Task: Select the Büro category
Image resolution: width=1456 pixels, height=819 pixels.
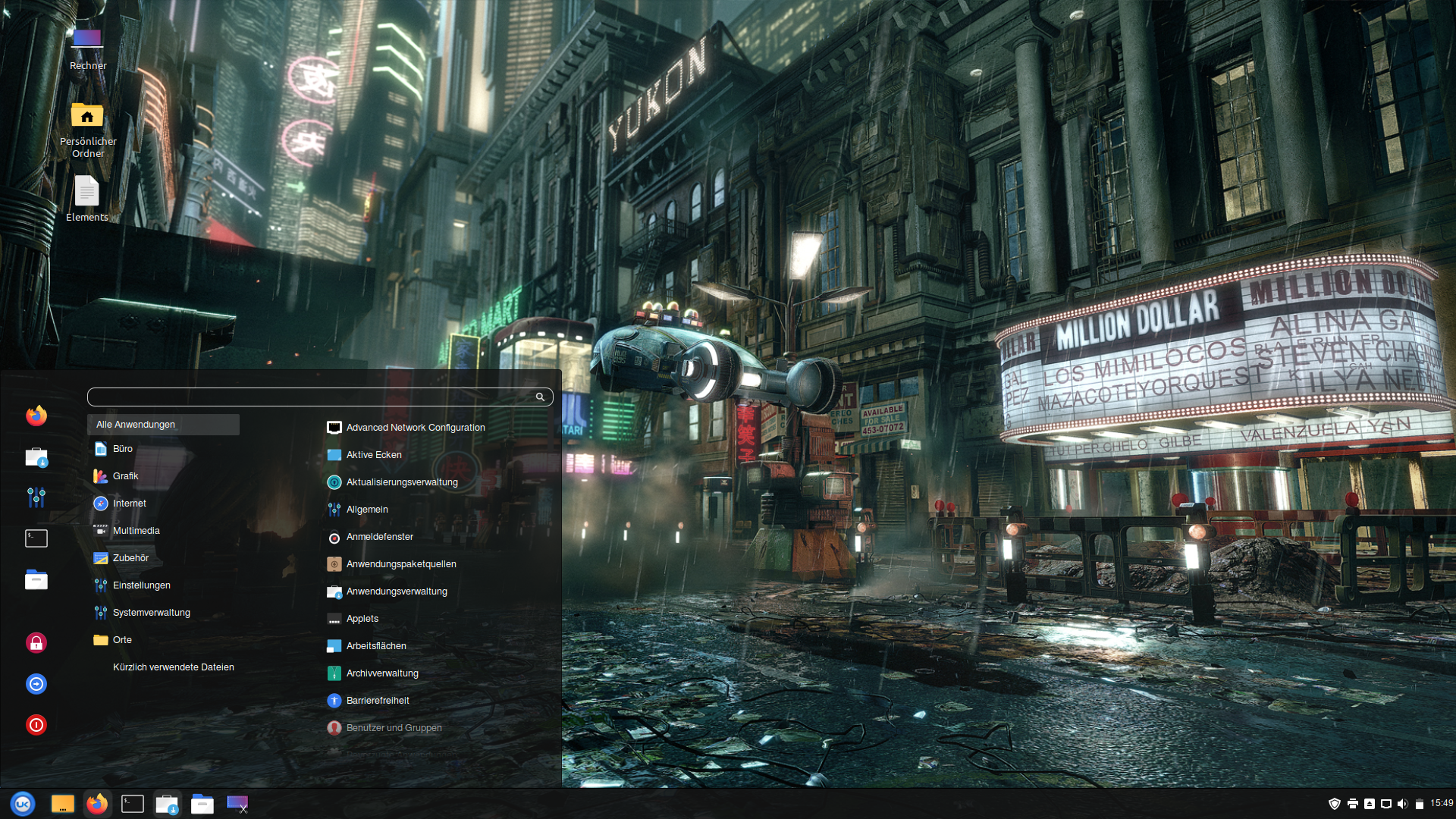Action: pyautogui.click(x=122, y=449)
